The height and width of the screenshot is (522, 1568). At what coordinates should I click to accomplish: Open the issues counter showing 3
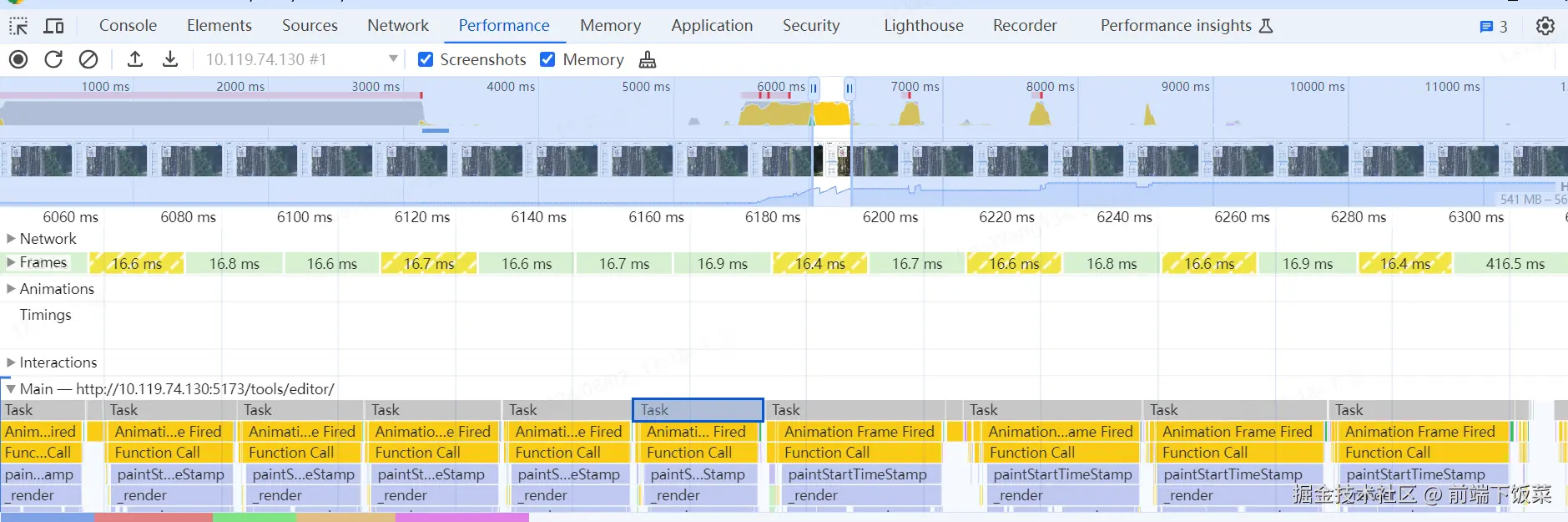pyautogui.click(x=1493, y=27)
